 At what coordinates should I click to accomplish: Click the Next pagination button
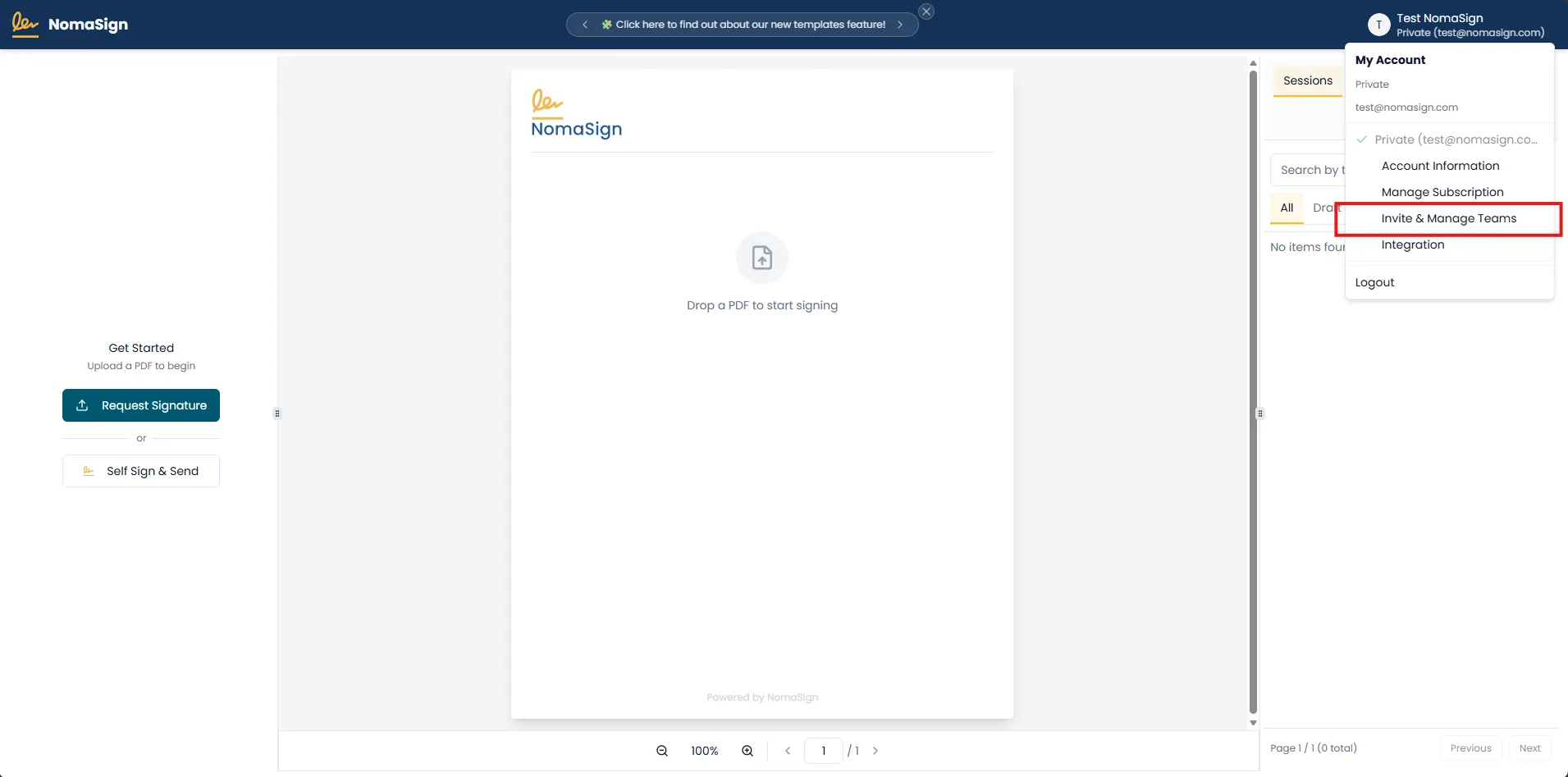[1529, 748]
